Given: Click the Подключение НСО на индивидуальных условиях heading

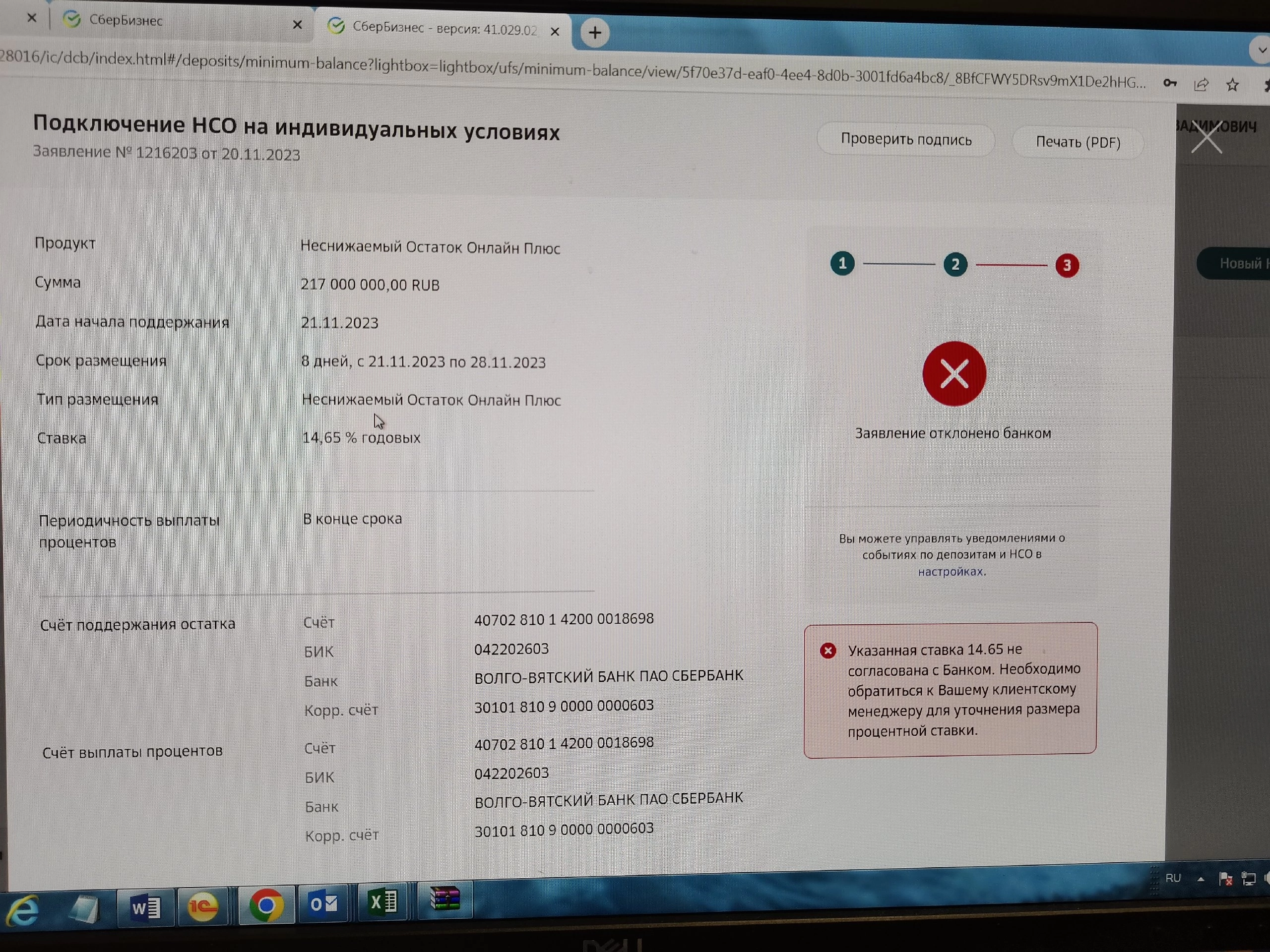Looking at the screenshot, I should click(296, 128).
